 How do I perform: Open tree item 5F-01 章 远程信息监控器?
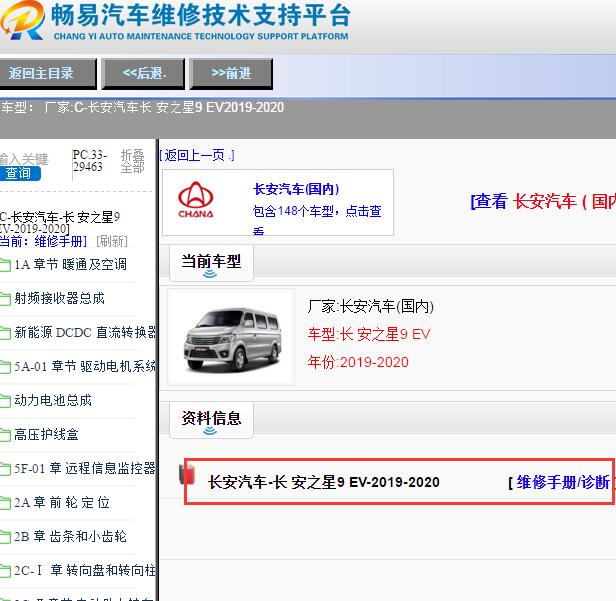[85, 468]
